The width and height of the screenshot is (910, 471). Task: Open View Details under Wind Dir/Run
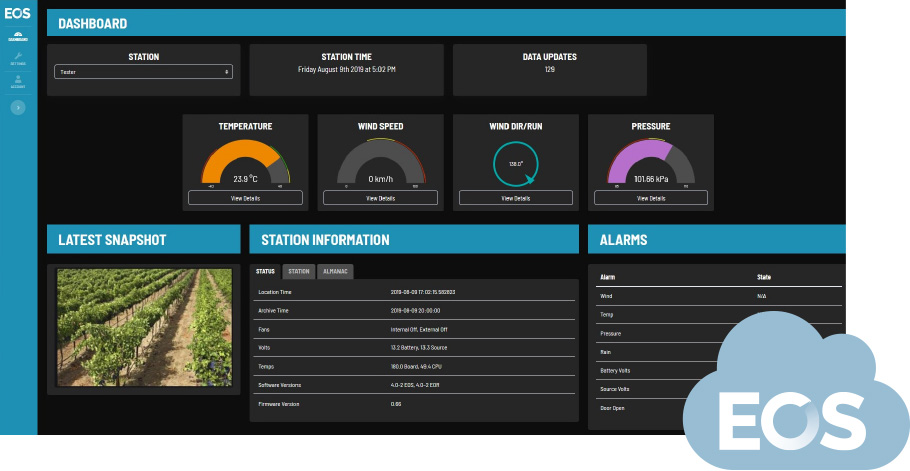click(x=516, y=198)
